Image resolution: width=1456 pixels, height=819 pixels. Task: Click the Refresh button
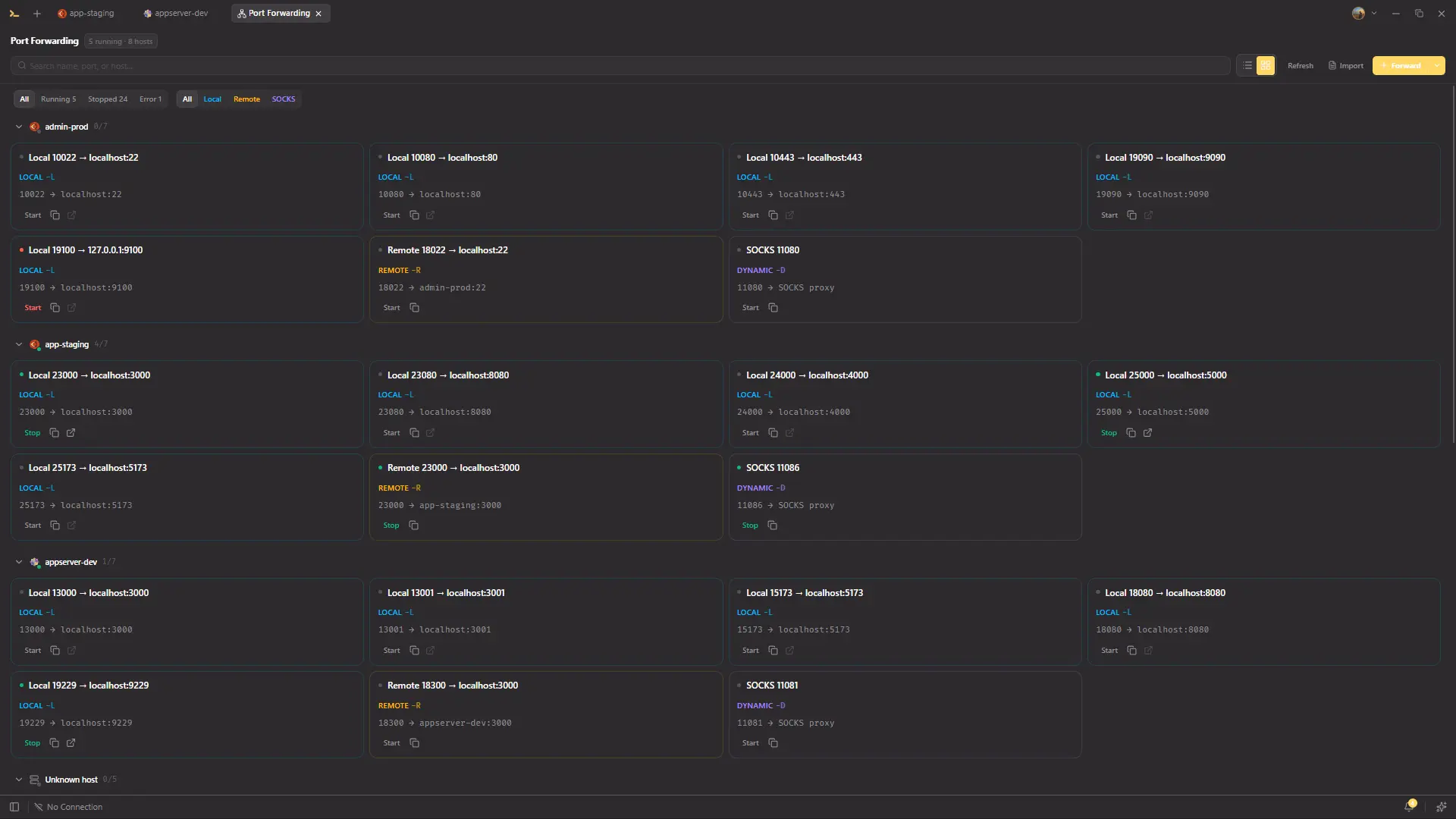pos(1300,66)
